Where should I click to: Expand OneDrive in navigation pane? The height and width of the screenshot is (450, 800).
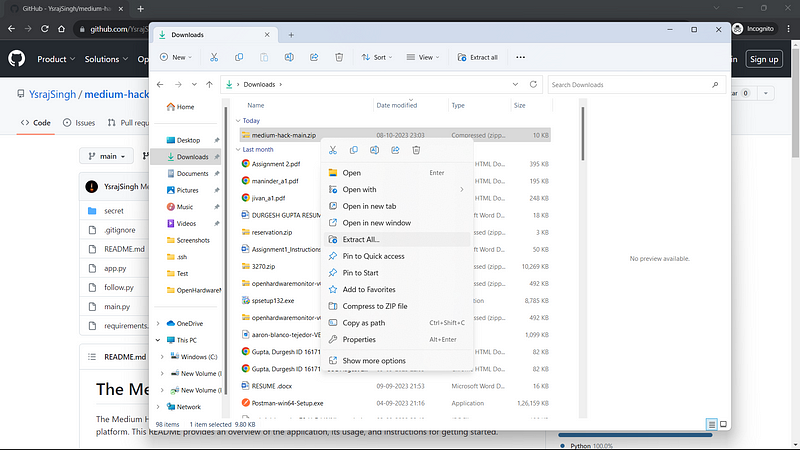click(158, 323)
